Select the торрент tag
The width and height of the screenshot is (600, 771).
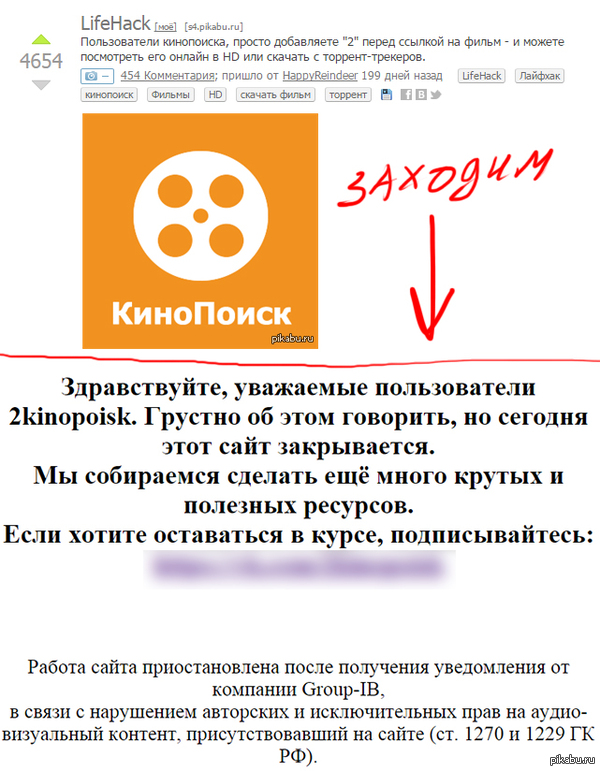tap(348, 94)
